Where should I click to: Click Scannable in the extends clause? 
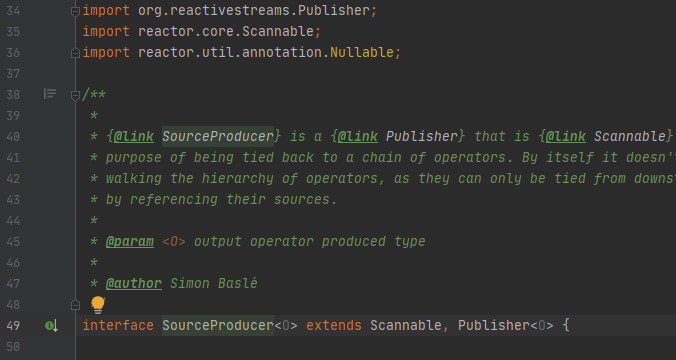[406, 326]
